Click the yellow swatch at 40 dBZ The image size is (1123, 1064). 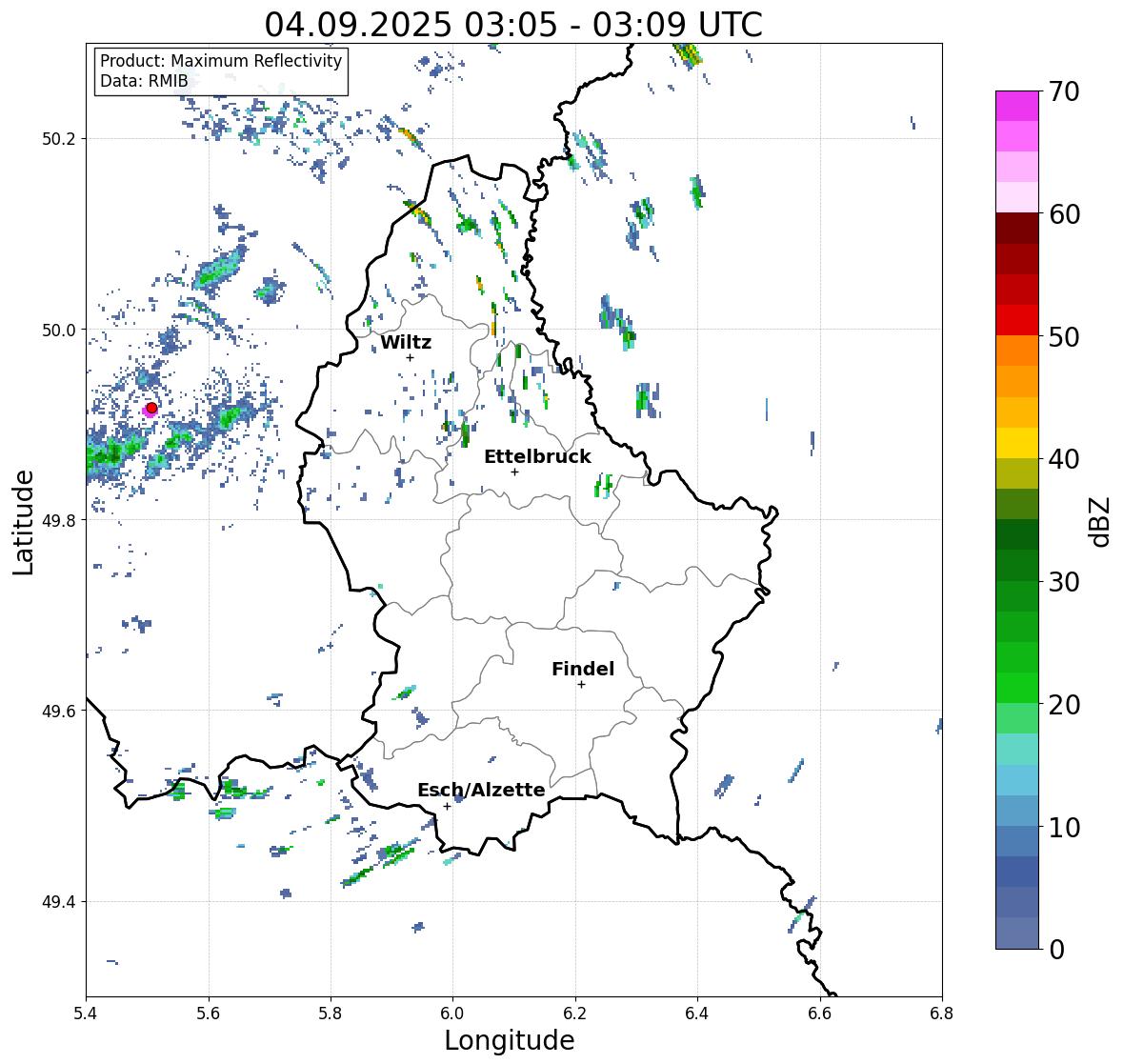(1017, 443)
